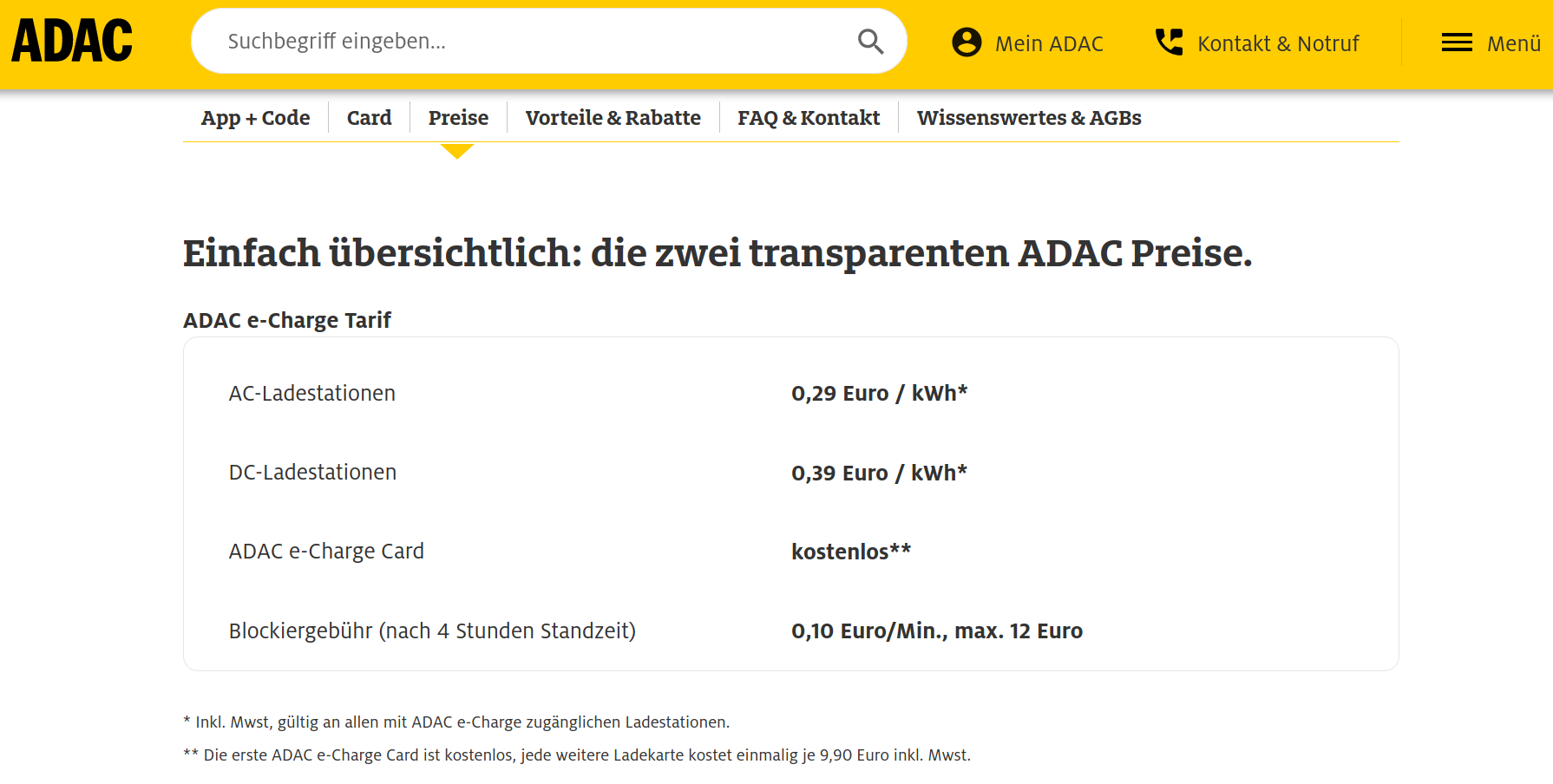Click 'Blockiergebühr (nach 4 Stunden Standzeit)' label
This screenshot has height=784, width=1553.
point(432,630)
